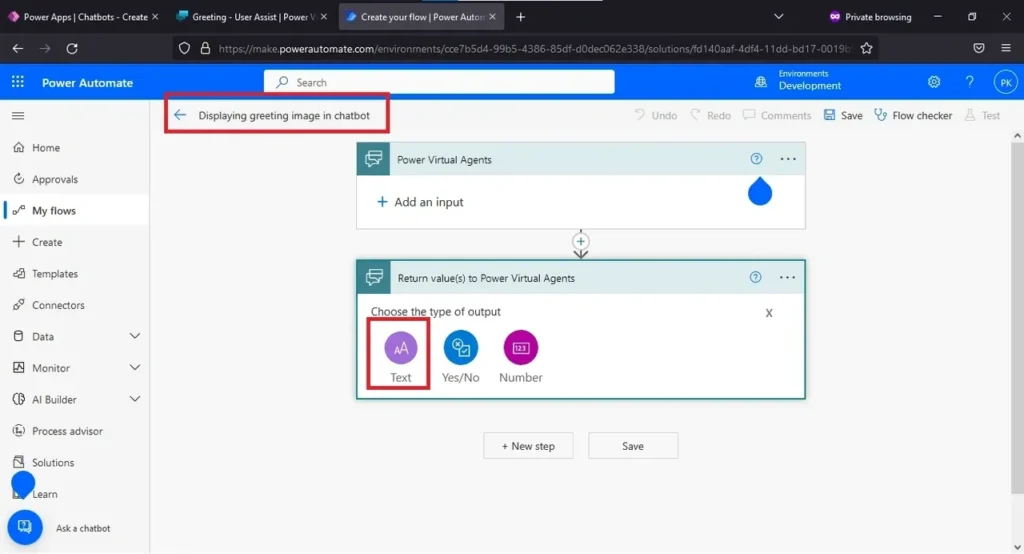Edit flow title Displaying greeting image in chatbot
The image size is (1024, 554).
284,116
